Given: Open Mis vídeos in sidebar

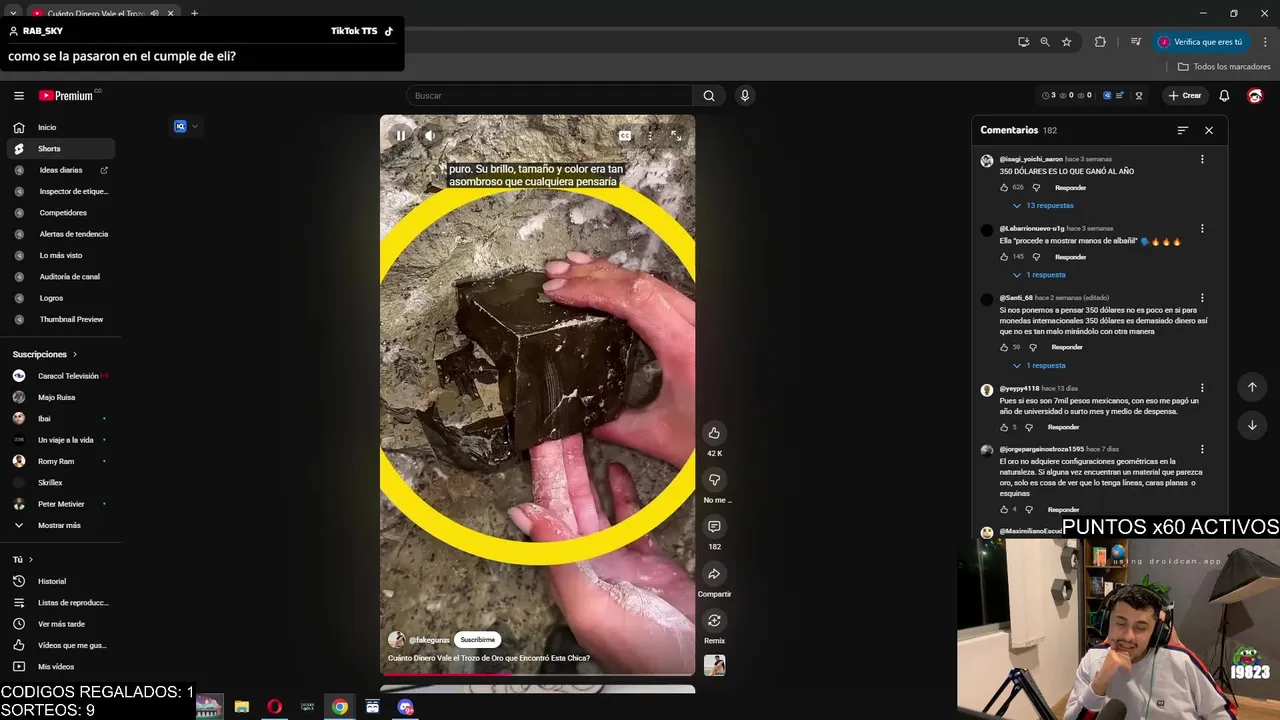Looking at the screenshot, I should (60, 667).
